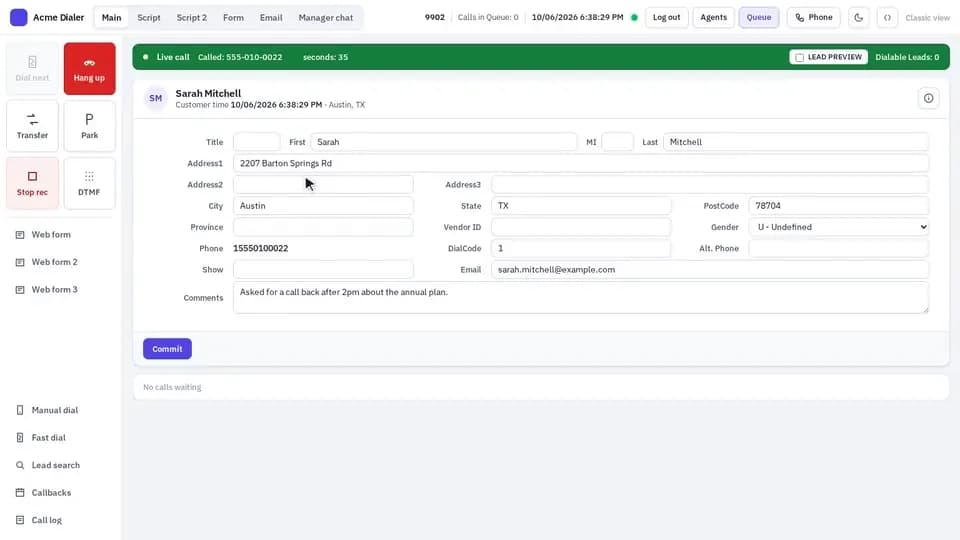
Task: Switch to Classic view
Action: [x=928, y=18]
